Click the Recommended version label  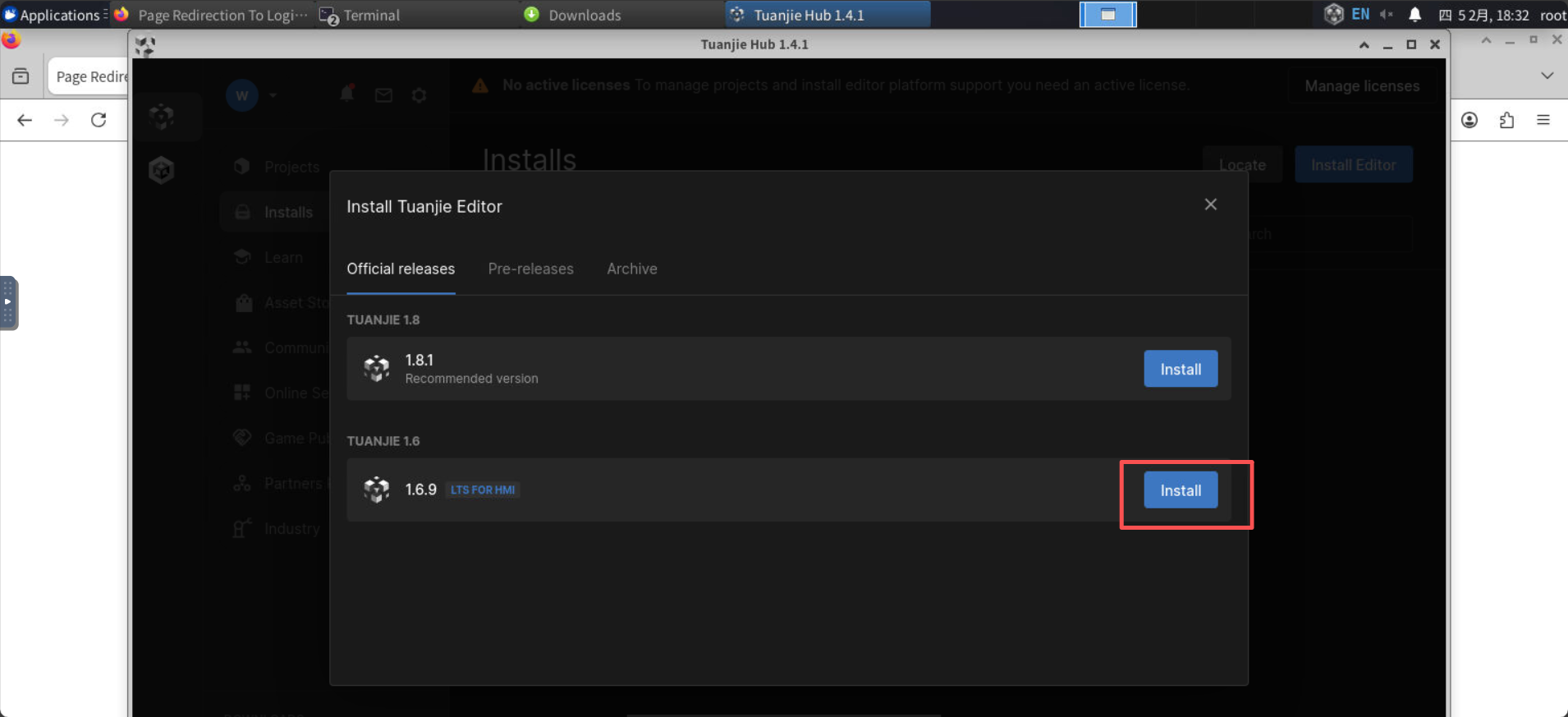pos(471,379)
